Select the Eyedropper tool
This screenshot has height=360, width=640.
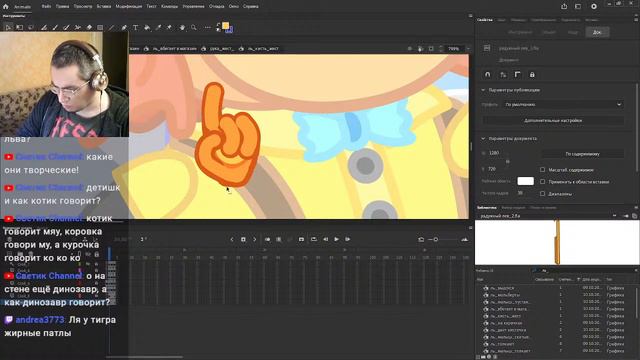coord(158,27)
